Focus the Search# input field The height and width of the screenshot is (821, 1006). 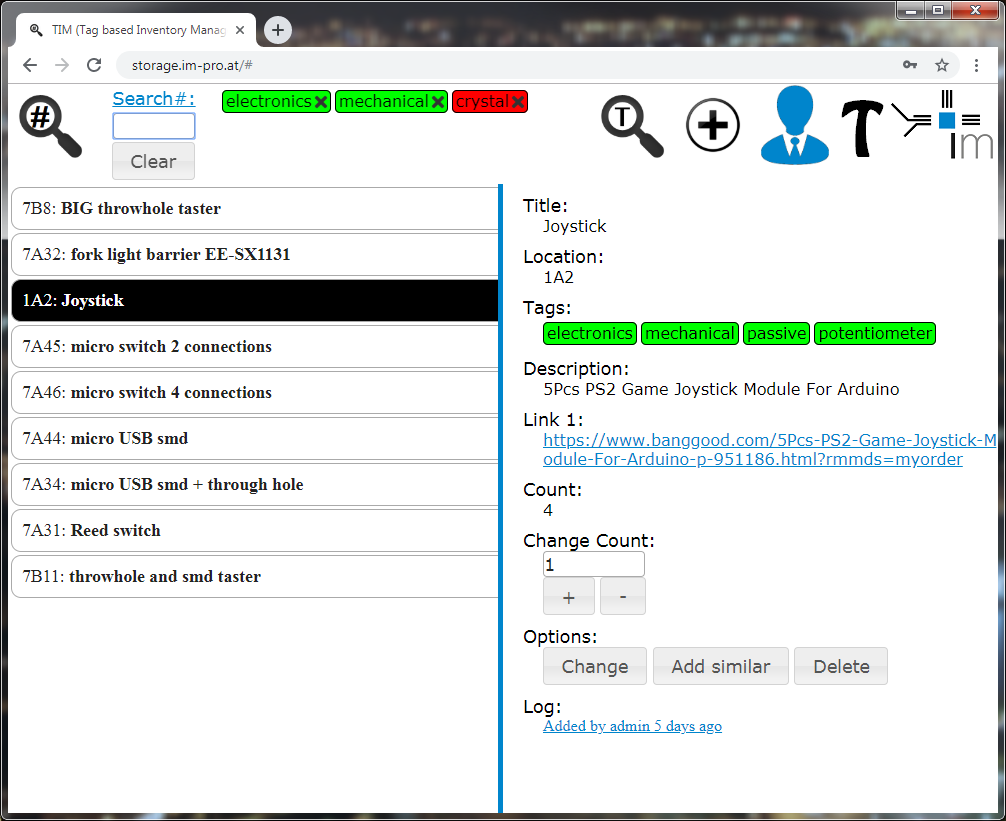click(153, 126)
